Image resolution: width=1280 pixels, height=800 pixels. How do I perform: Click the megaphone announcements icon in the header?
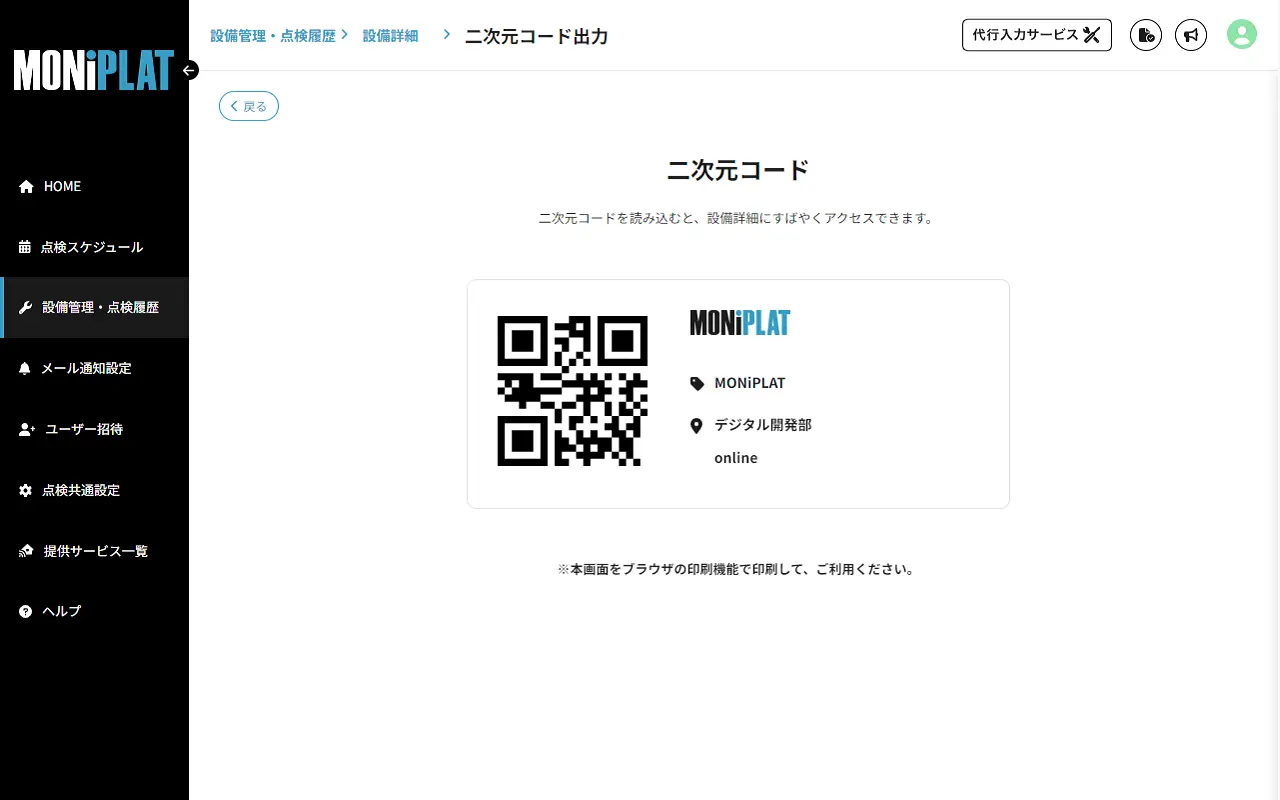[x=1191, y=35]
